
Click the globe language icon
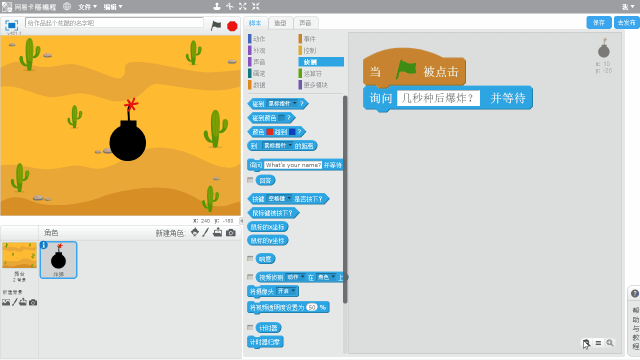(67, 7)
